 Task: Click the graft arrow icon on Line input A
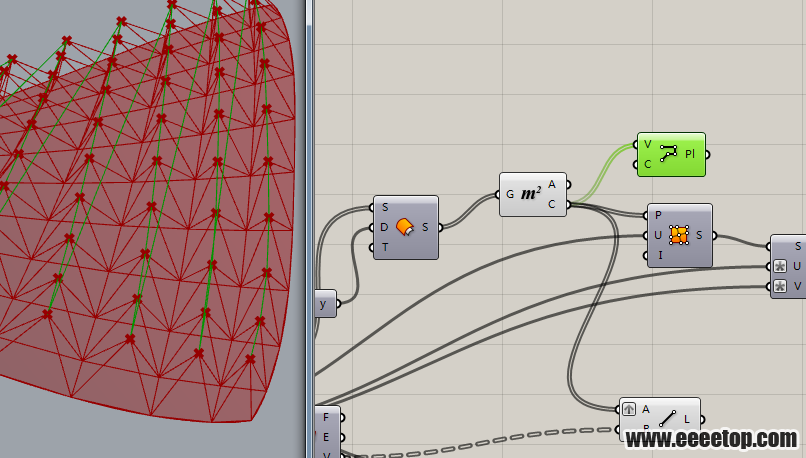(x=629, y=409)
